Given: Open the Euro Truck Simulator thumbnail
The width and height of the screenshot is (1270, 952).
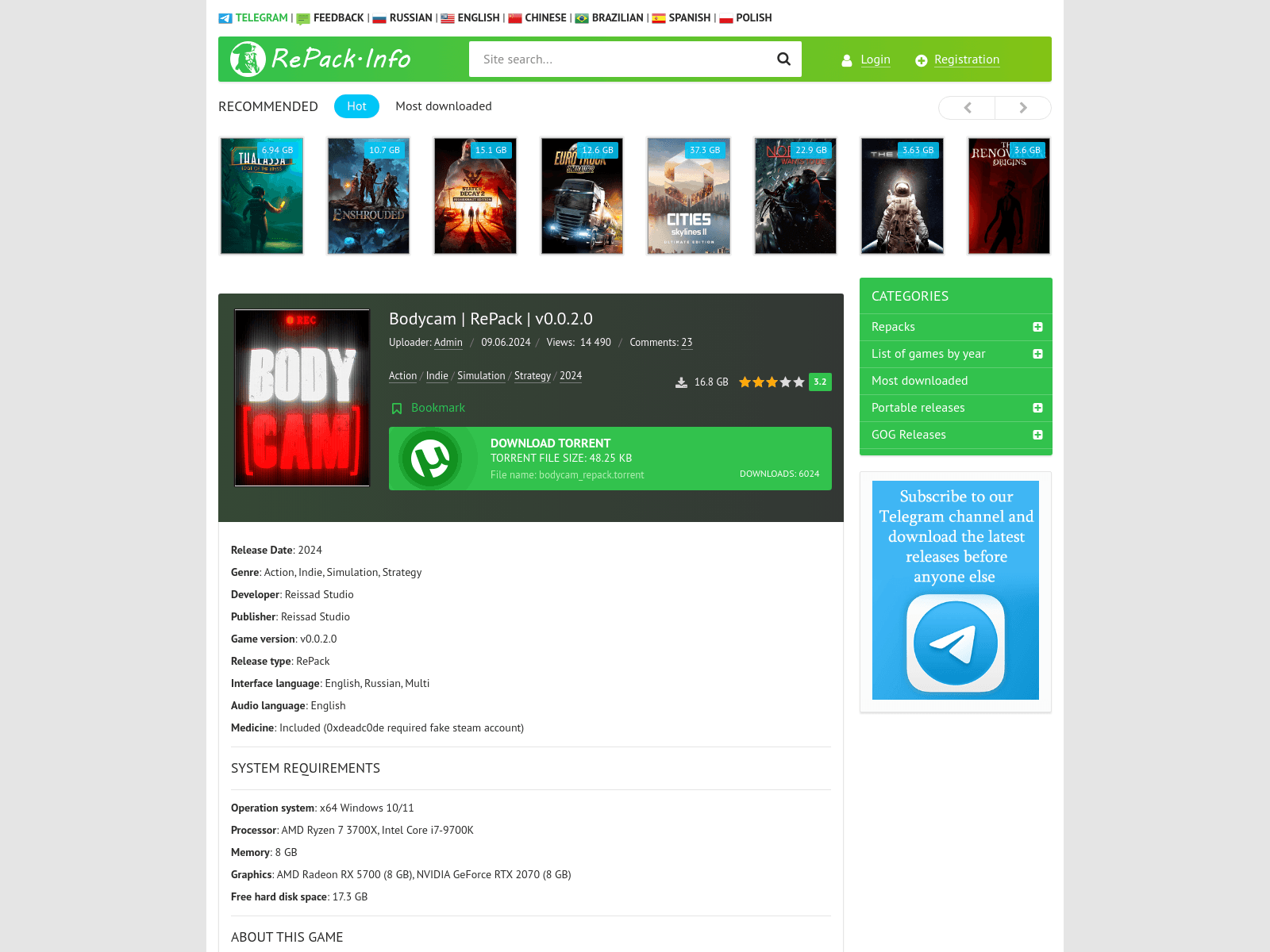Looking at the screenshot, I should [582, 196].
